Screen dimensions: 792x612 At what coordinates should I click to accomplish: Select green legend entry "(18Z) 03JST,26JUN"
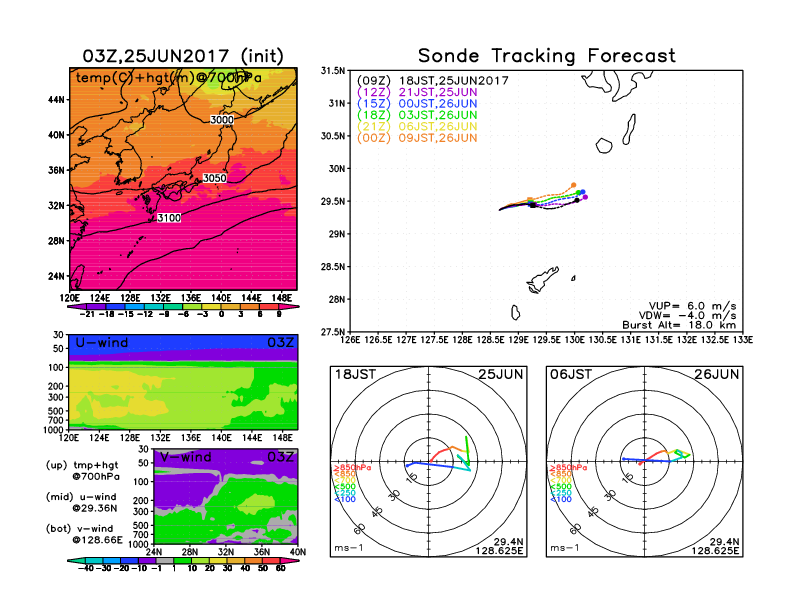417,115
